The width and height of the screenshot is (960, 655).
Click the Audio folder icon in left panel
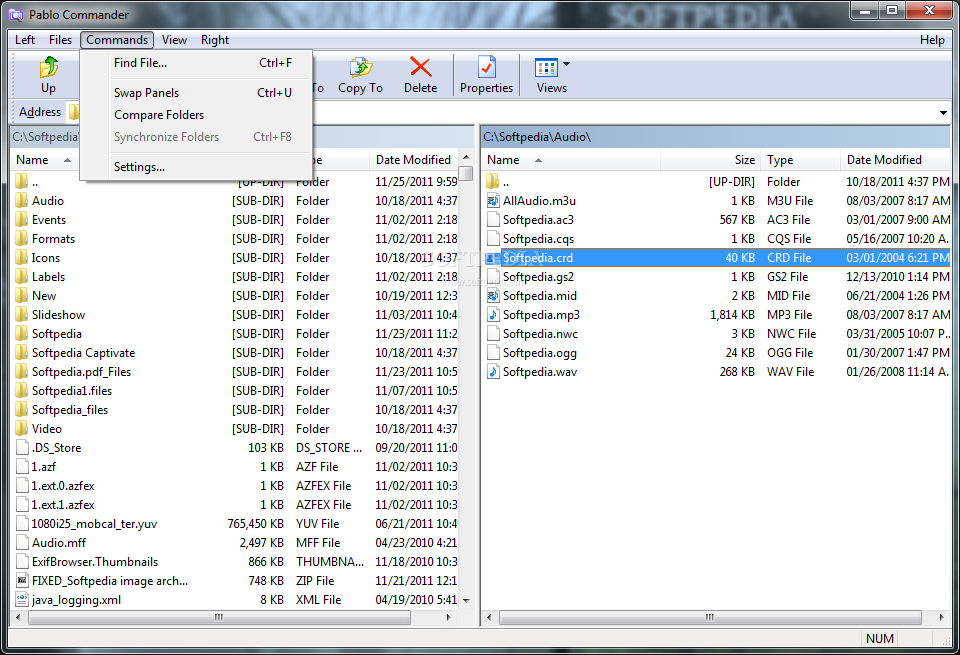coord(21,201)
